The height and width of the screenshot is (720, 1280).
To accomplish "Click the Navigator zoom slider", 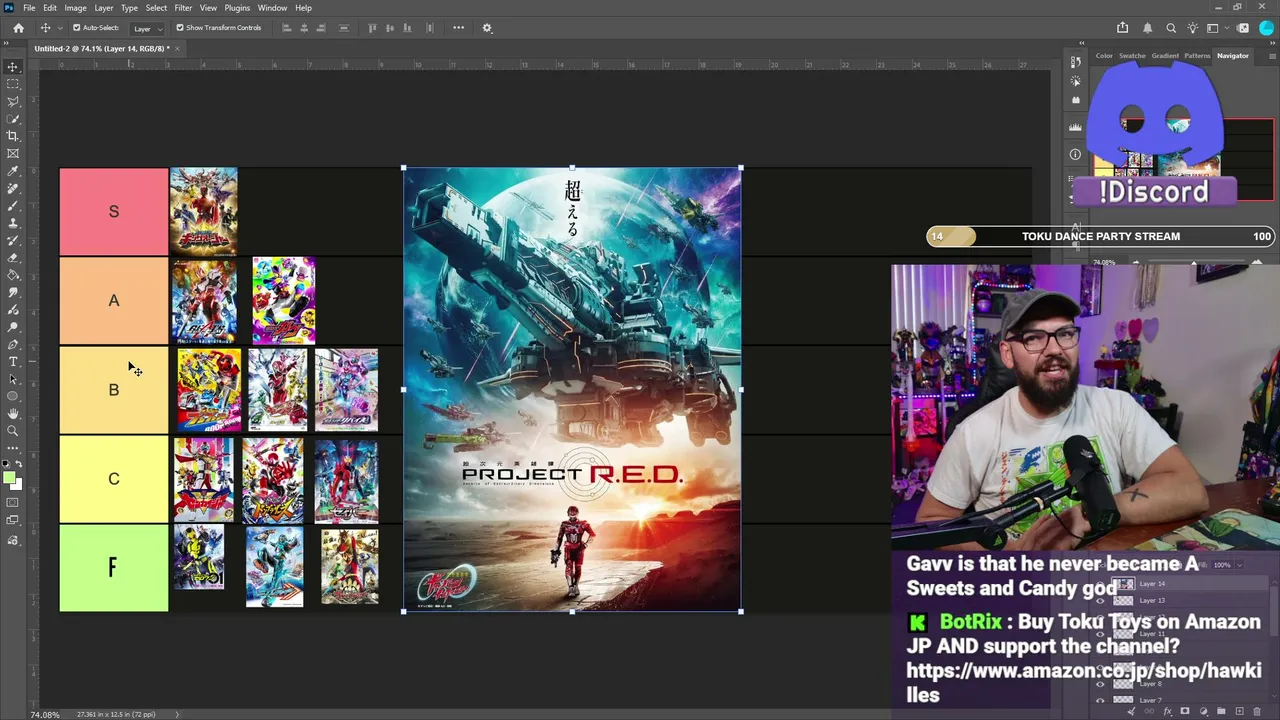I will 1193,263.
